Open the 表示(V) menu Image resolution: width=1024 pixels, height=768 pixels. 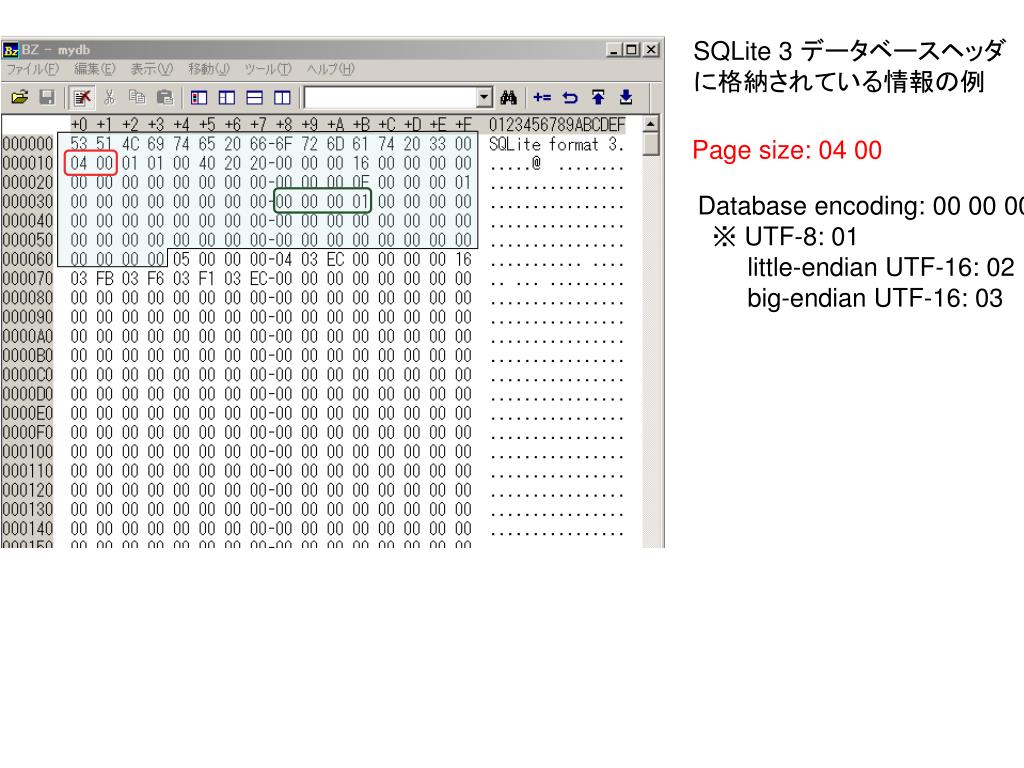(x=152, y=69)
